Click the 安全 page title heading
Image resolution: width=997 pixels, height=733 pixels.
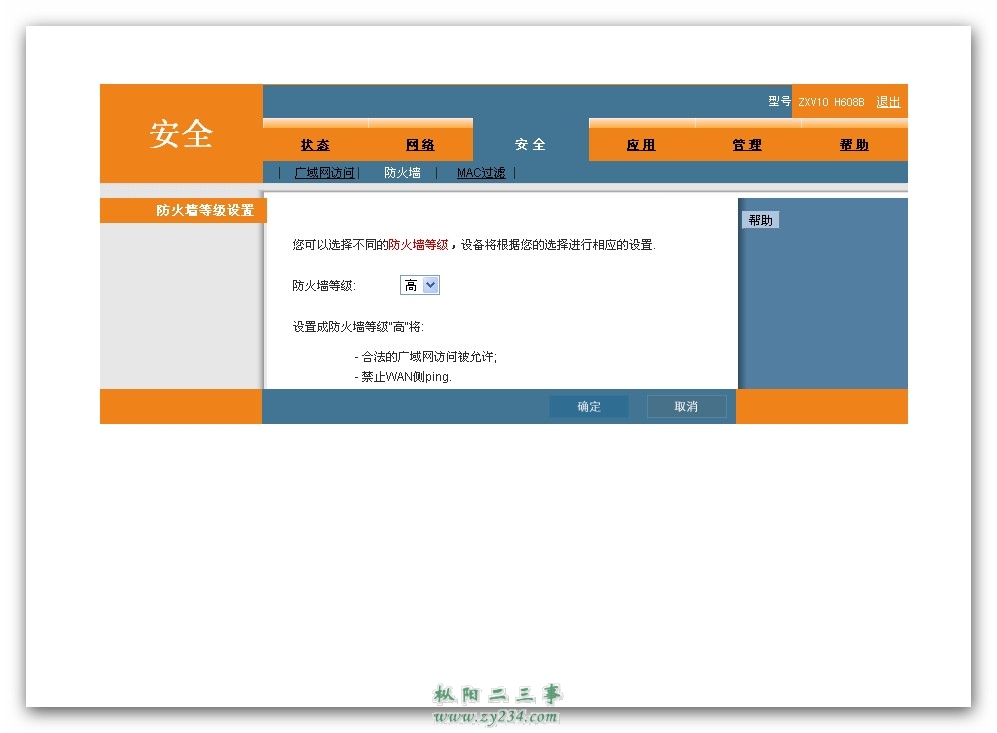(x=181, y=134)
